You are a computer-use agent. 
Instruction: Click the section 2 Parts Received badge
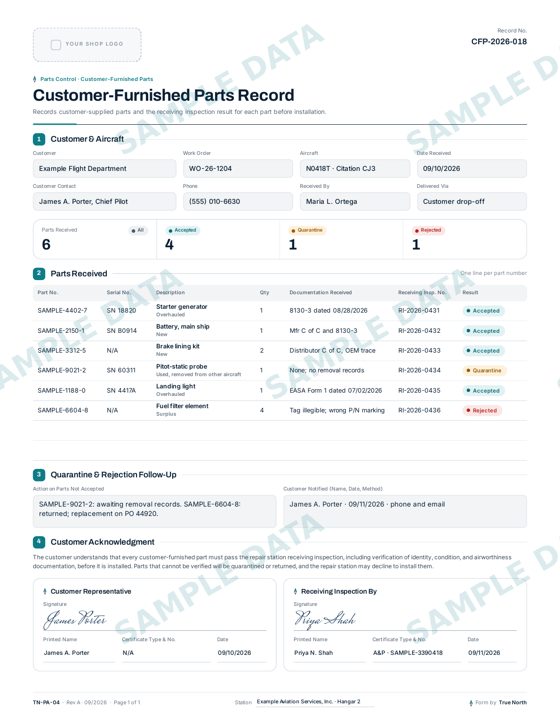(39, 274)
